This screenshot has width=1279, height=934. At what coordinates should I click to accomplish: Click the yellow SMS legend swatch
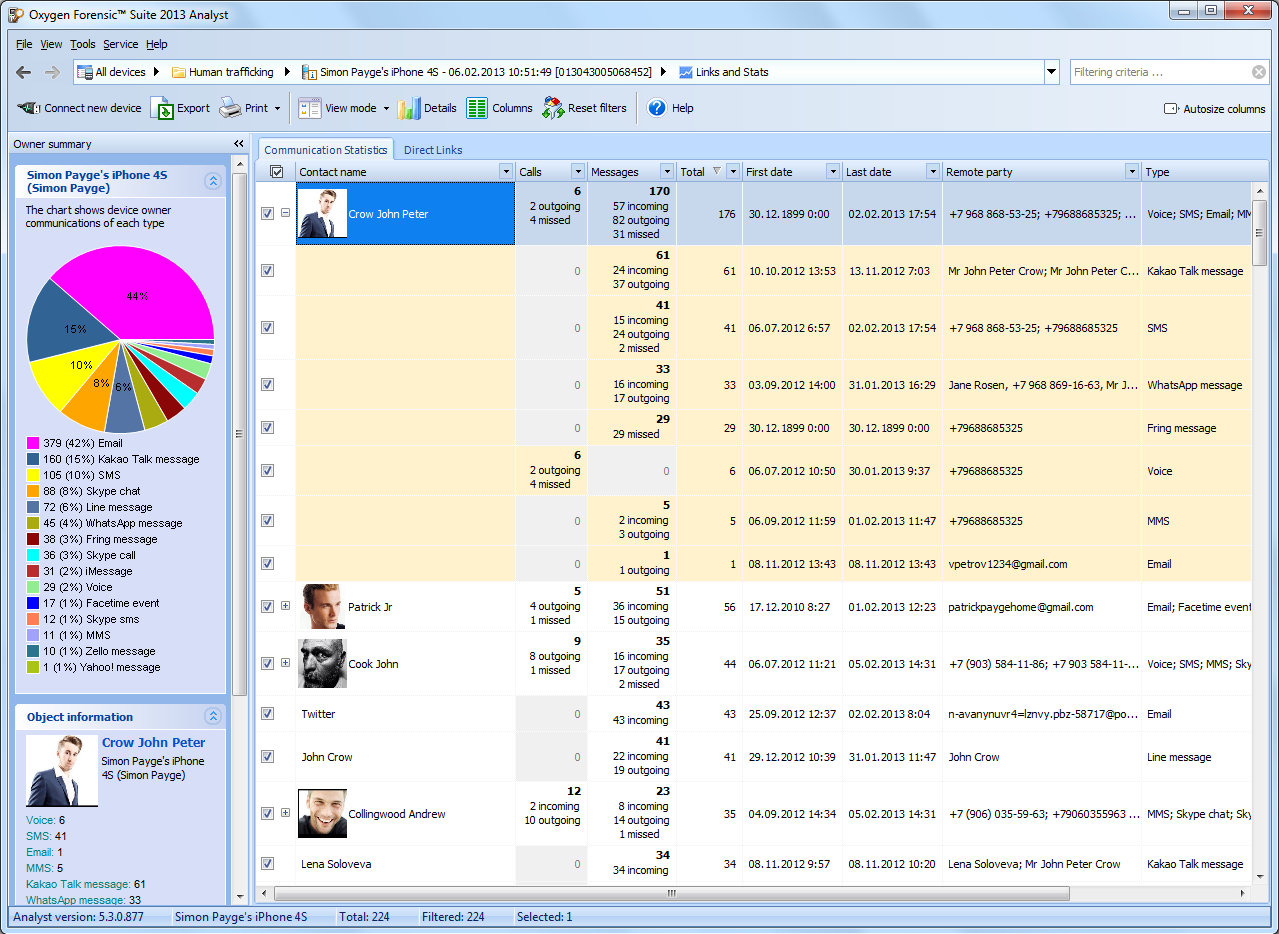[x=33, y=475]
